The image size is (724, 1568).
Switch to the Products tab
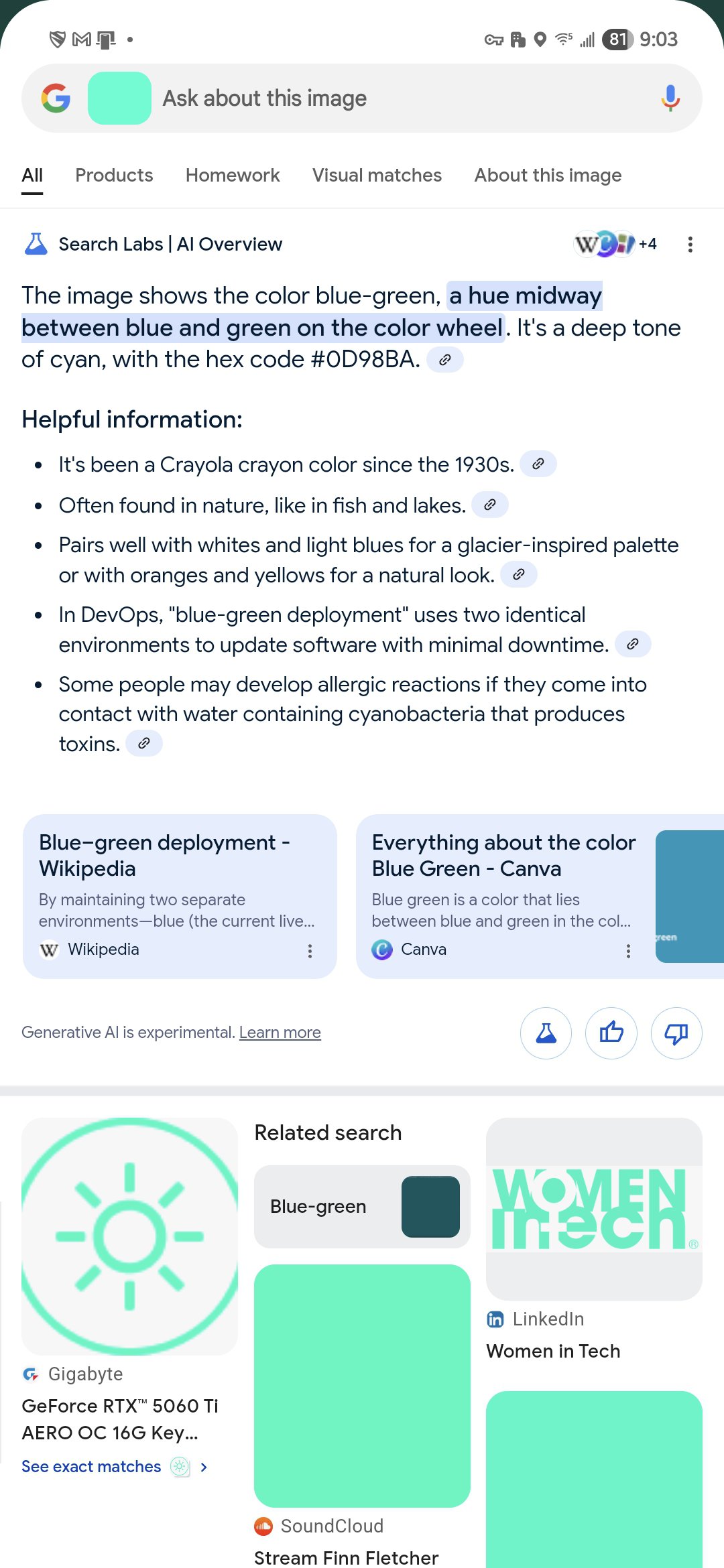(x=114, y=176)
